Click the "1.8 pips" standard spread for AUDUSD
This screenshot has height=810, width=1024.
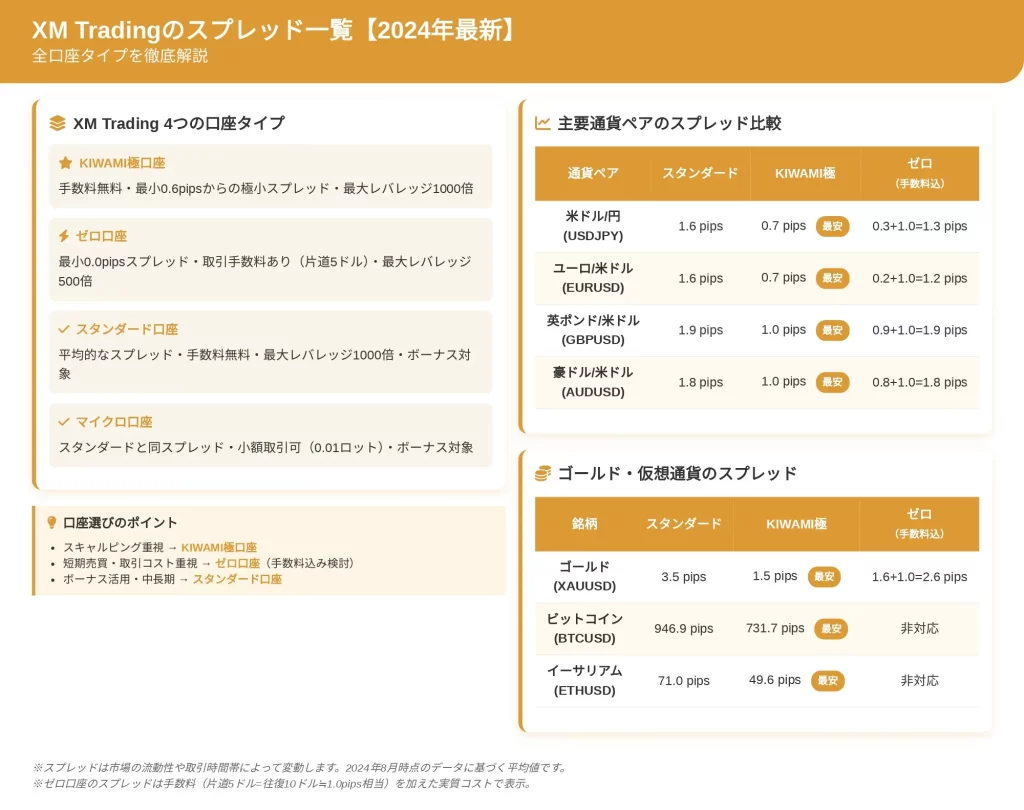[x=701, y=382]
